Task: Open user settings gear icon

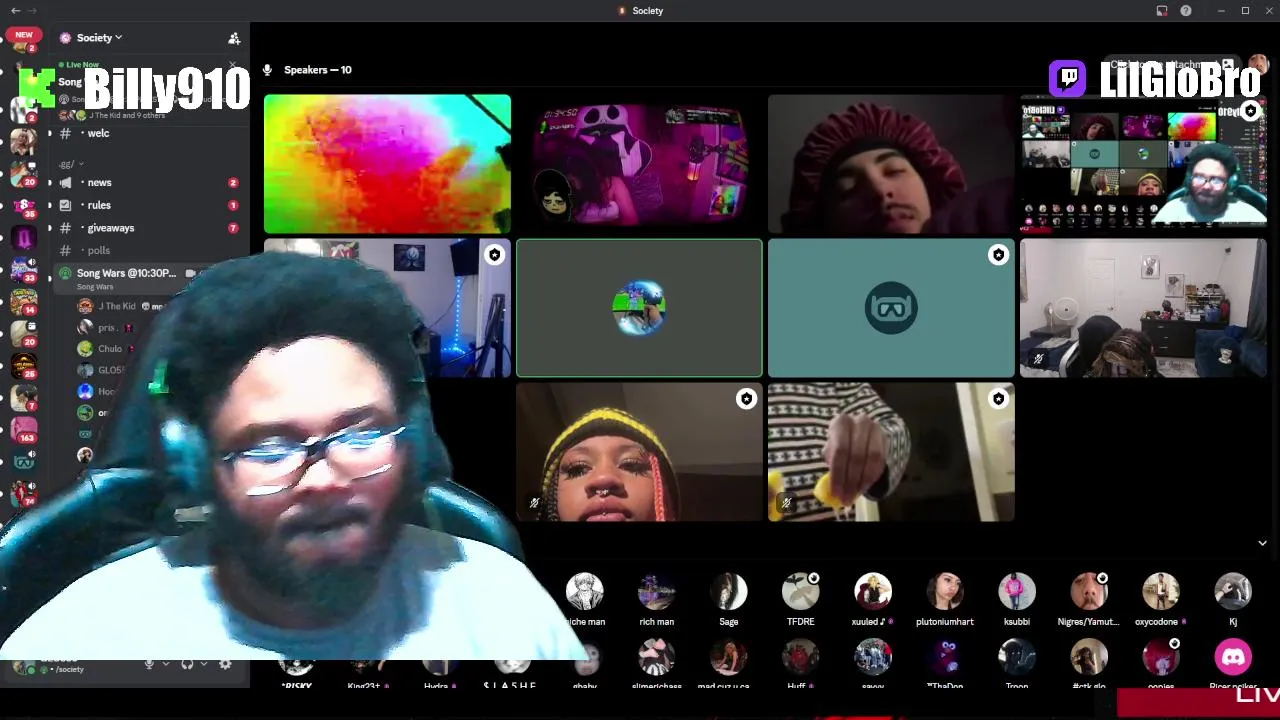Action: (225, 664)
